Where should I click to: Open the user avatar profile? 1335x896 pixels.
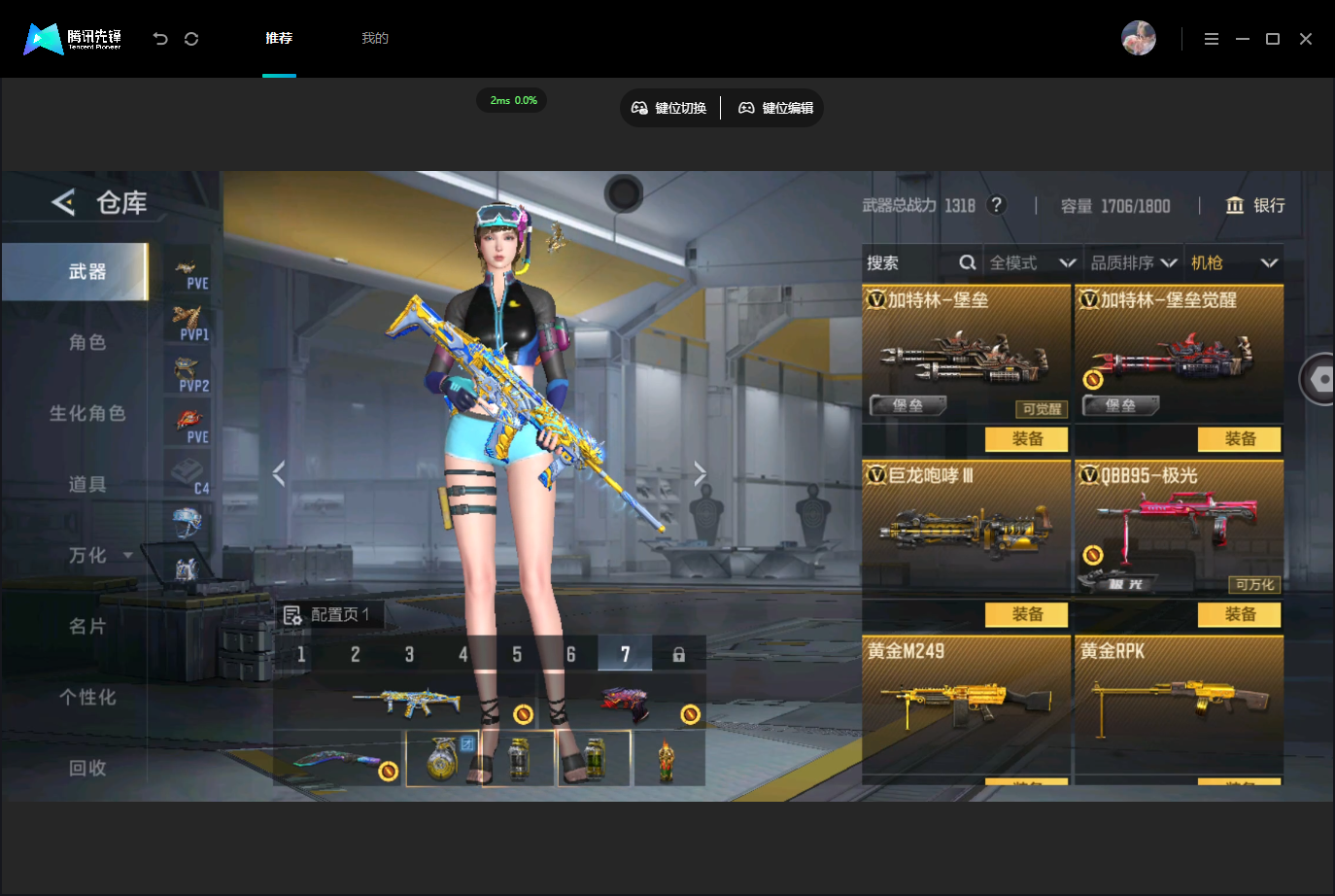point(1139,39)
